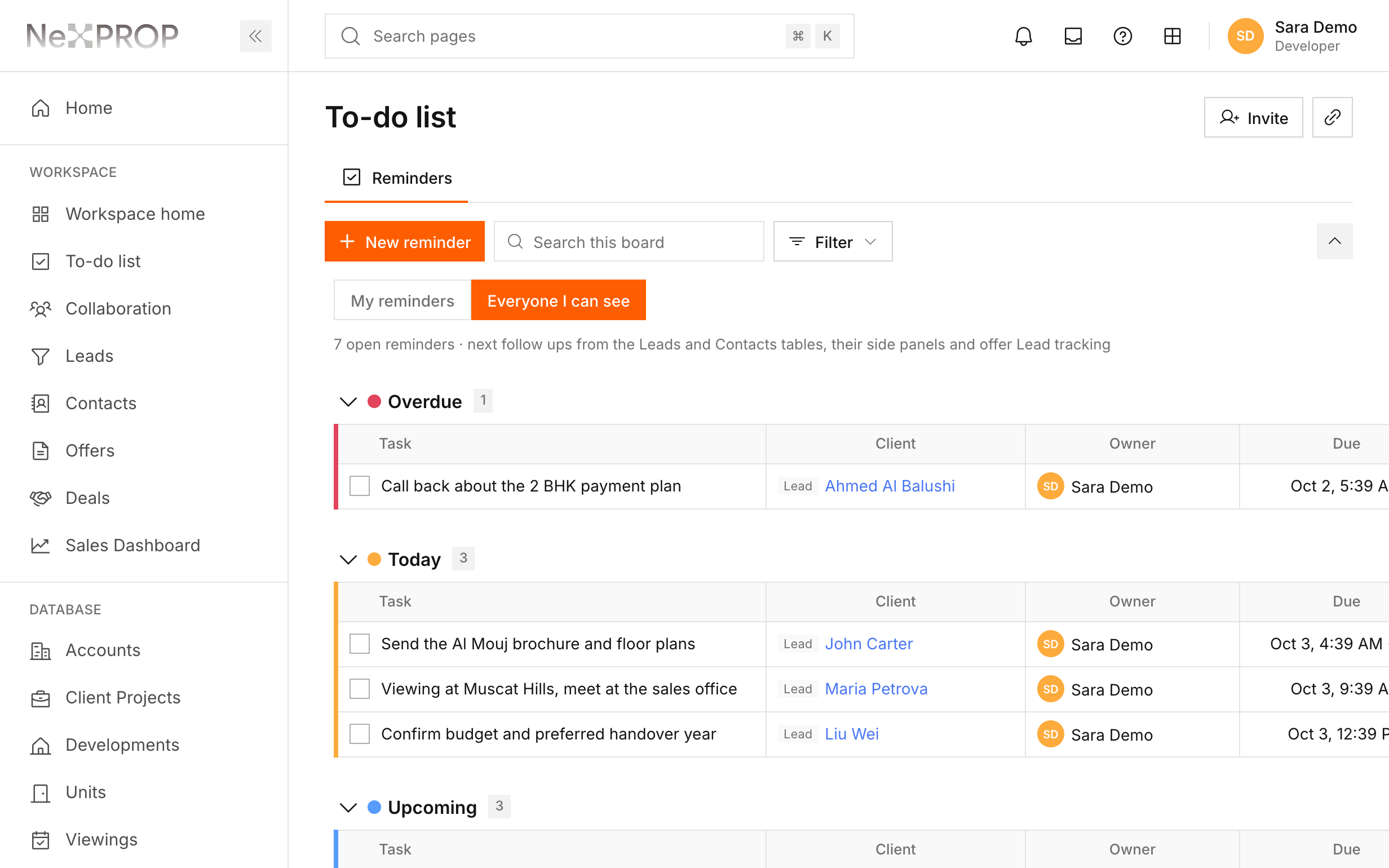Click the blue Upcoming status dot
This screenshot has height=868, width=1389.
coord(374,807)
